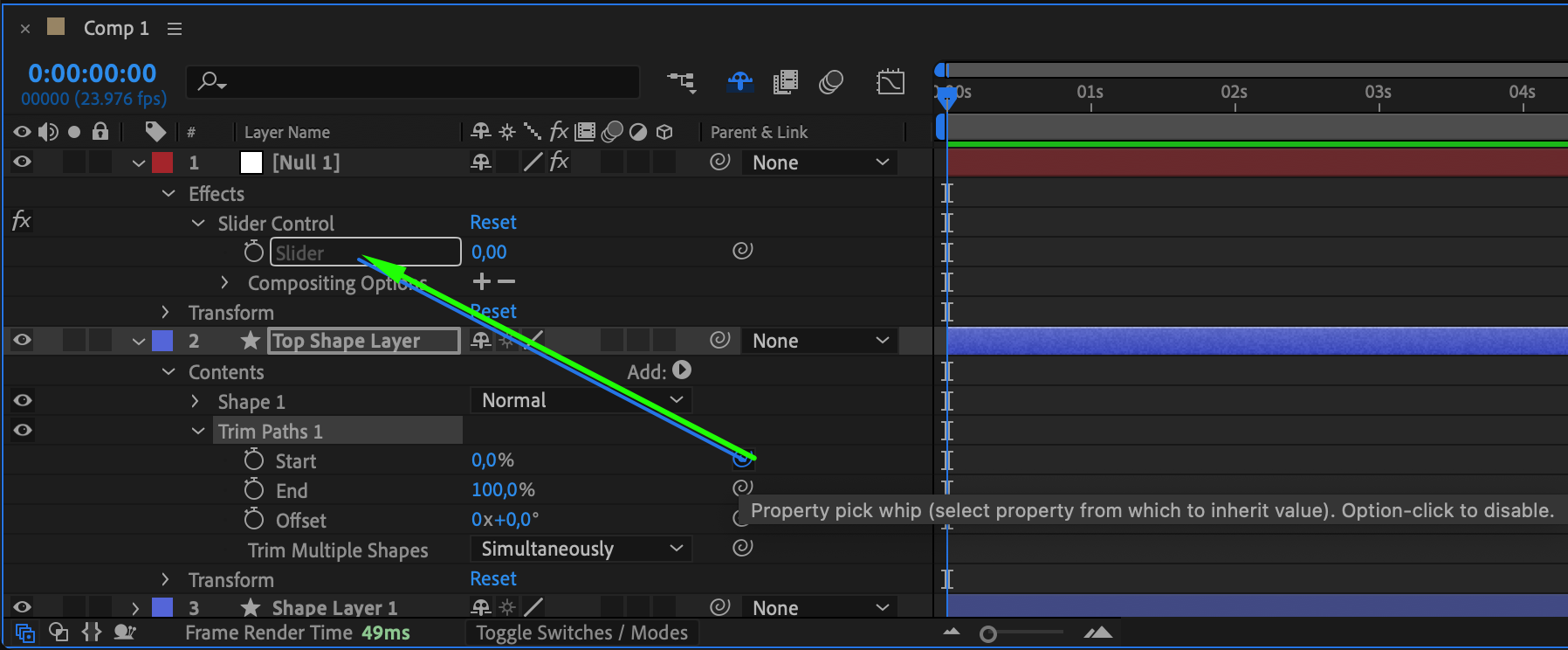Screen dimensions: 1568x650
Task: Toggle visibility of Trim Paths 1
Action: tap(22, 430)
